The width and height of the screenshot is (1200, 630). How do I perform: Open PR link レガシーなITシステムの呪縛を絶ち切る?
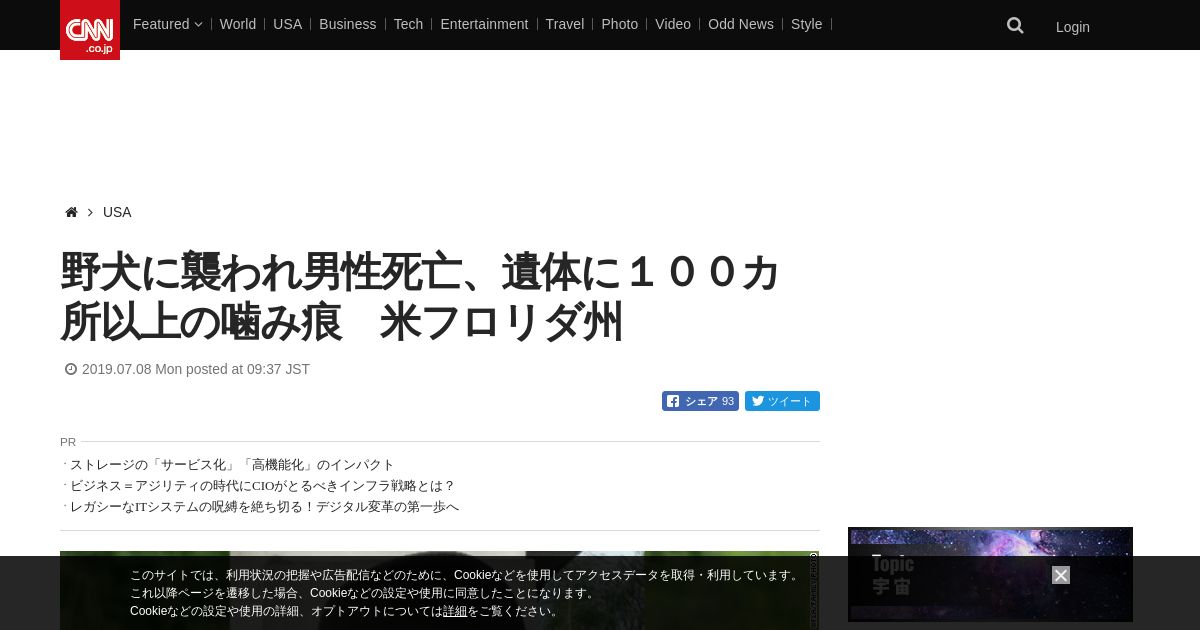point(264,507)
